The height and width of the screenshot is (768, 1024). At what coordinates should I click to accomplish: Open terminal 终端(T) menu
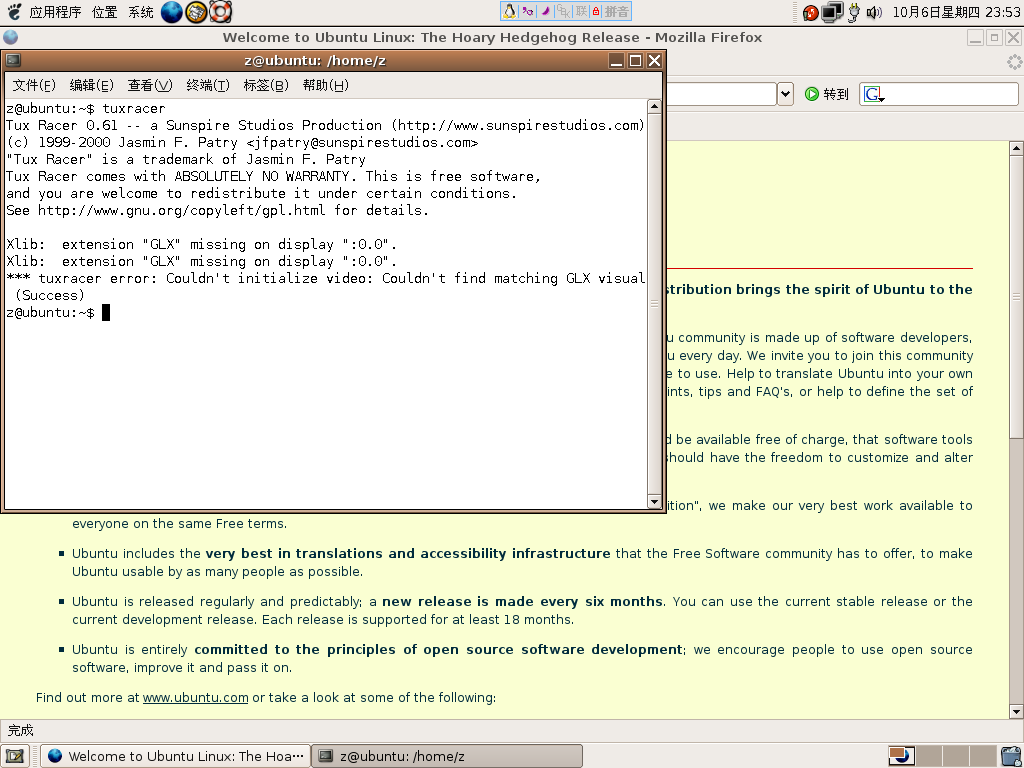click(208, 85)
